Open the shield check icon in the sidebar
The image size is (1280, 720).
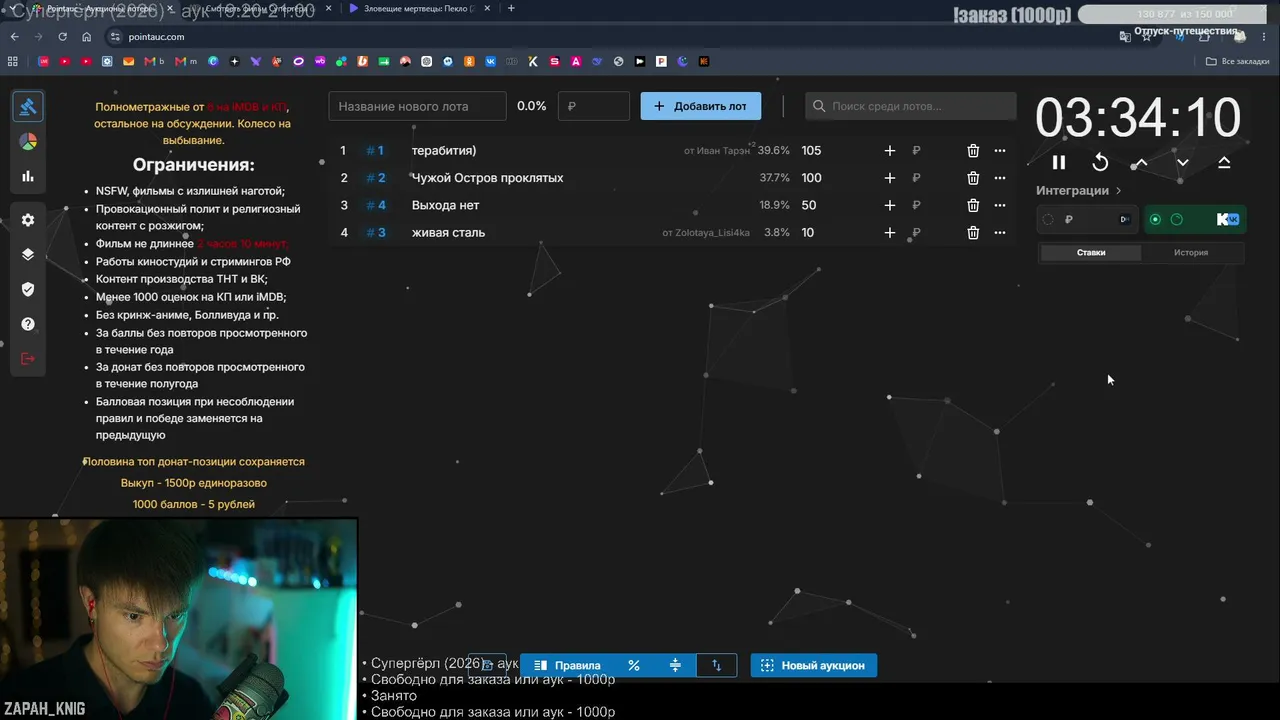(28, 289)
